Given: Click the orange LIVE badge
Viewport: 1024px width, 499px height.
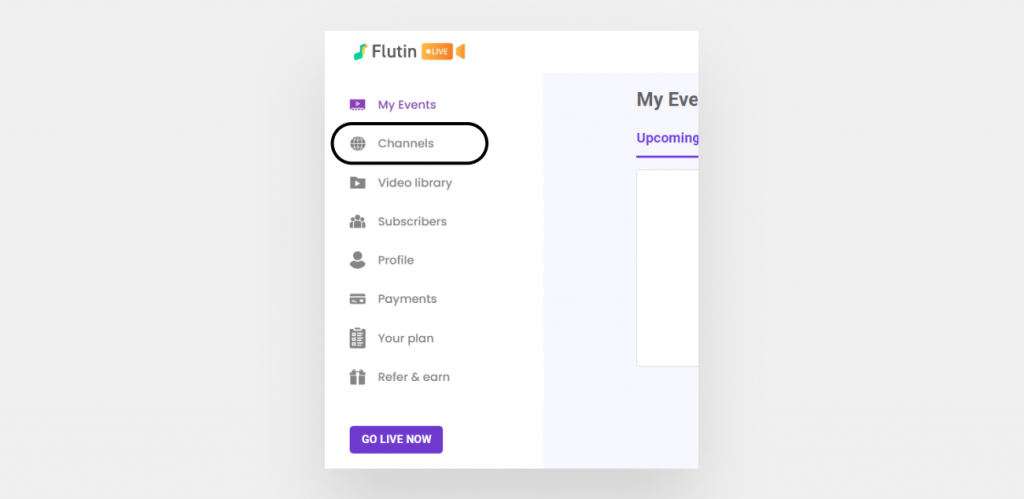Looking at the screenshot, I should point(437,52).
